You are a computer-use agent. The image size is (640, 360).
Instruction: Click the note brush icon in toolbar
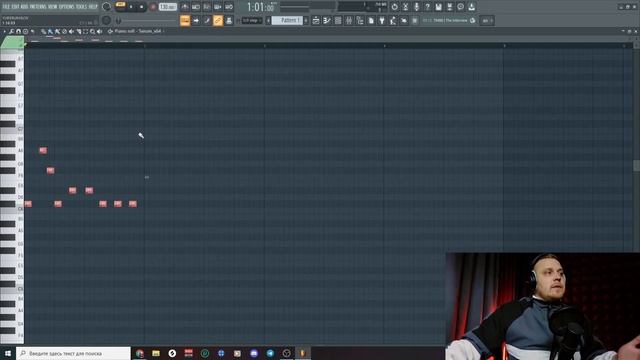(207, 20)
